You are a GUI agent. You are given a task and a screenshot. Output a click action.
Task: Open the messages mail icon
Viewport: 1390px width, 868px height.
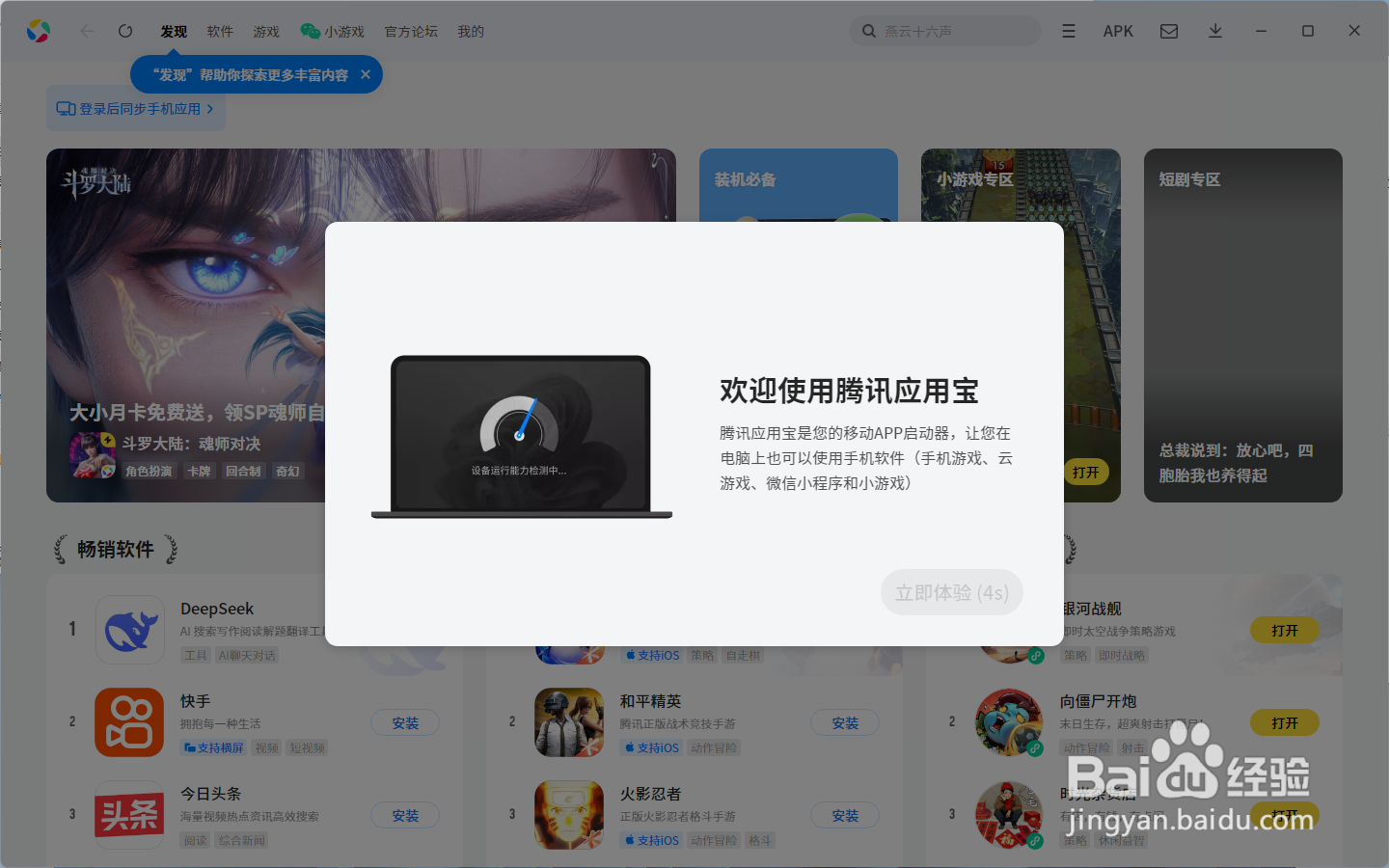pos(1168,30)
